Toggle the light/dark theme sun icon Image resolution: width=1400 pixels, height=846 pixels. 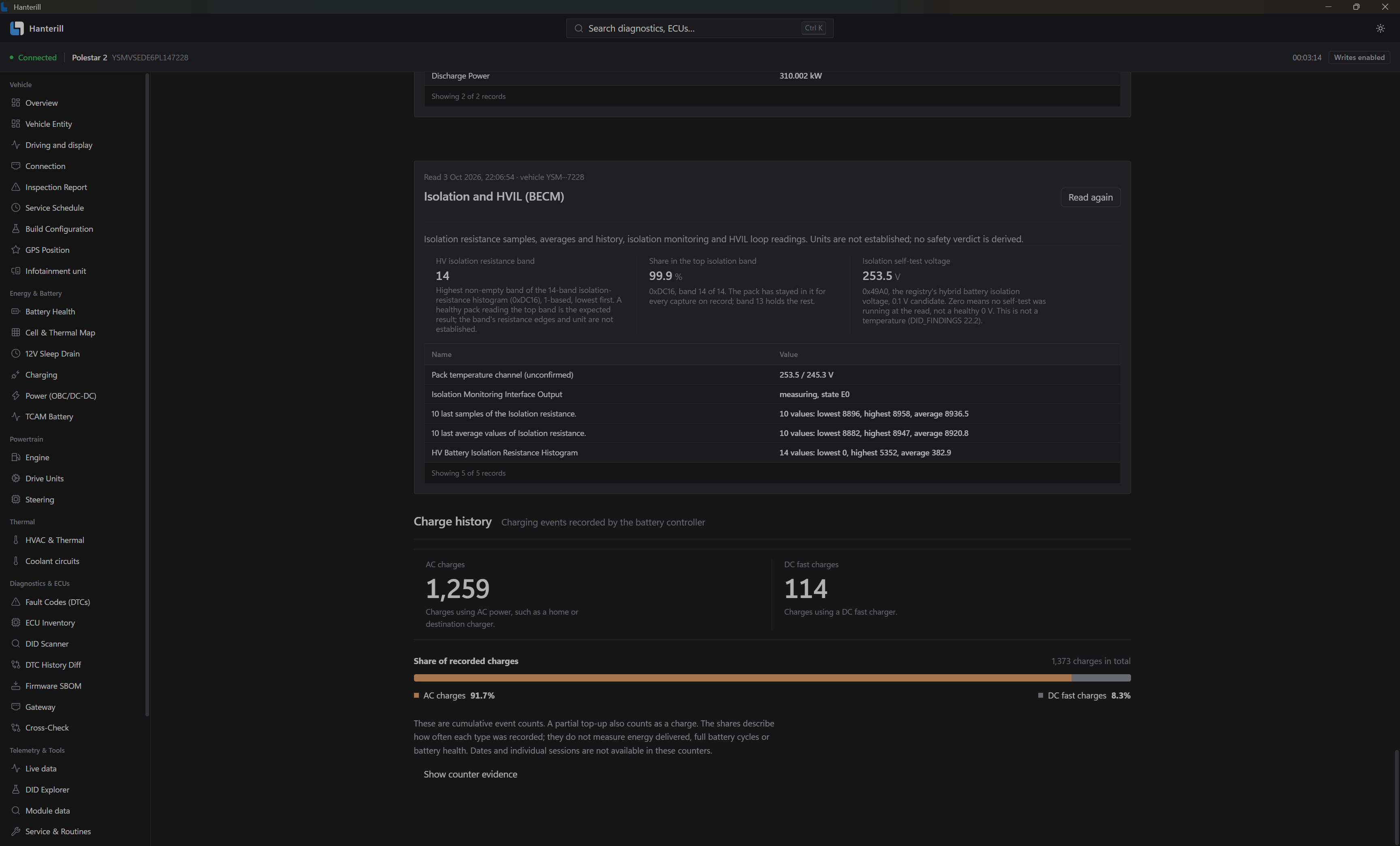(1380, 28)
